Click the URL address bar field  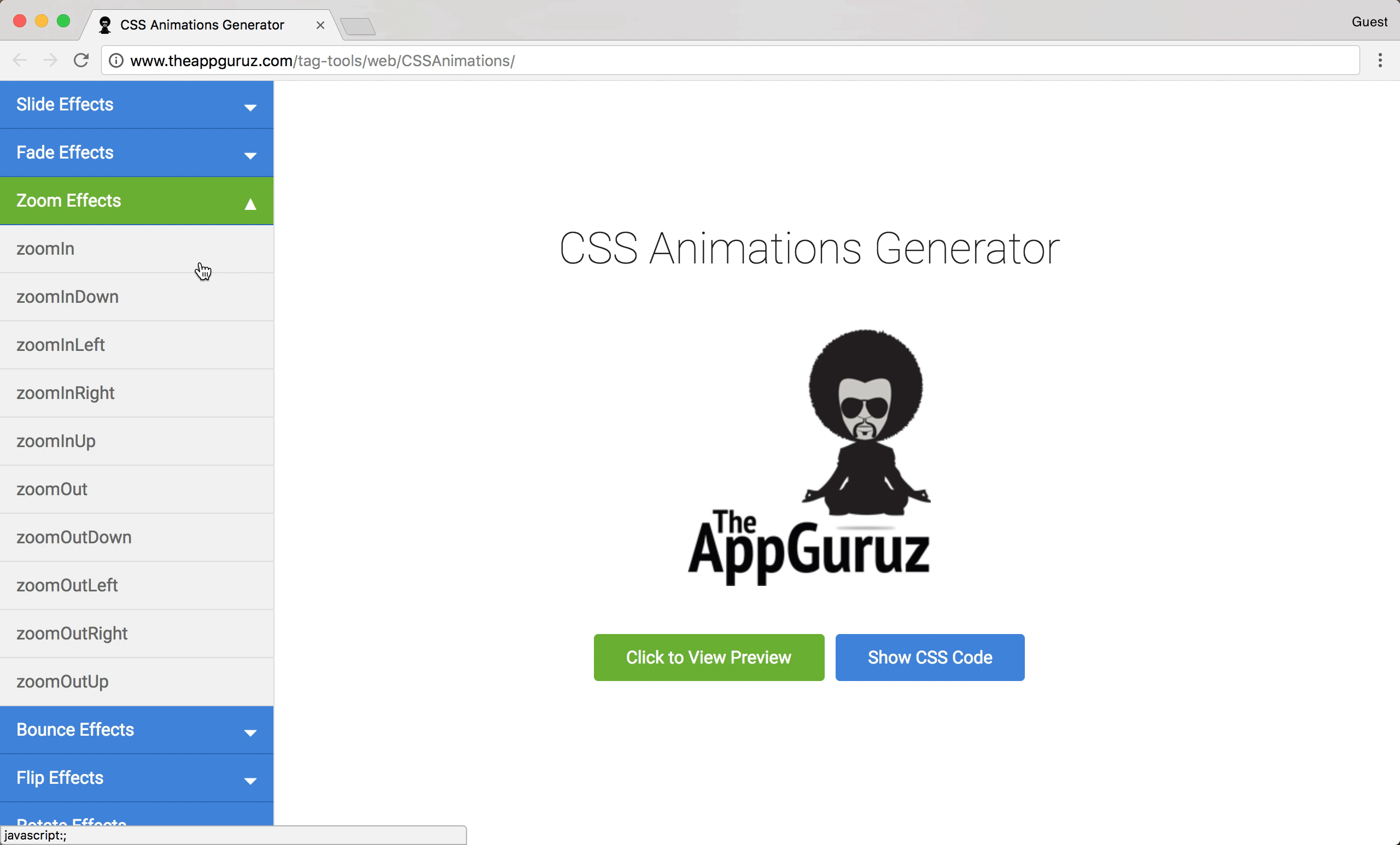(739, 60)
